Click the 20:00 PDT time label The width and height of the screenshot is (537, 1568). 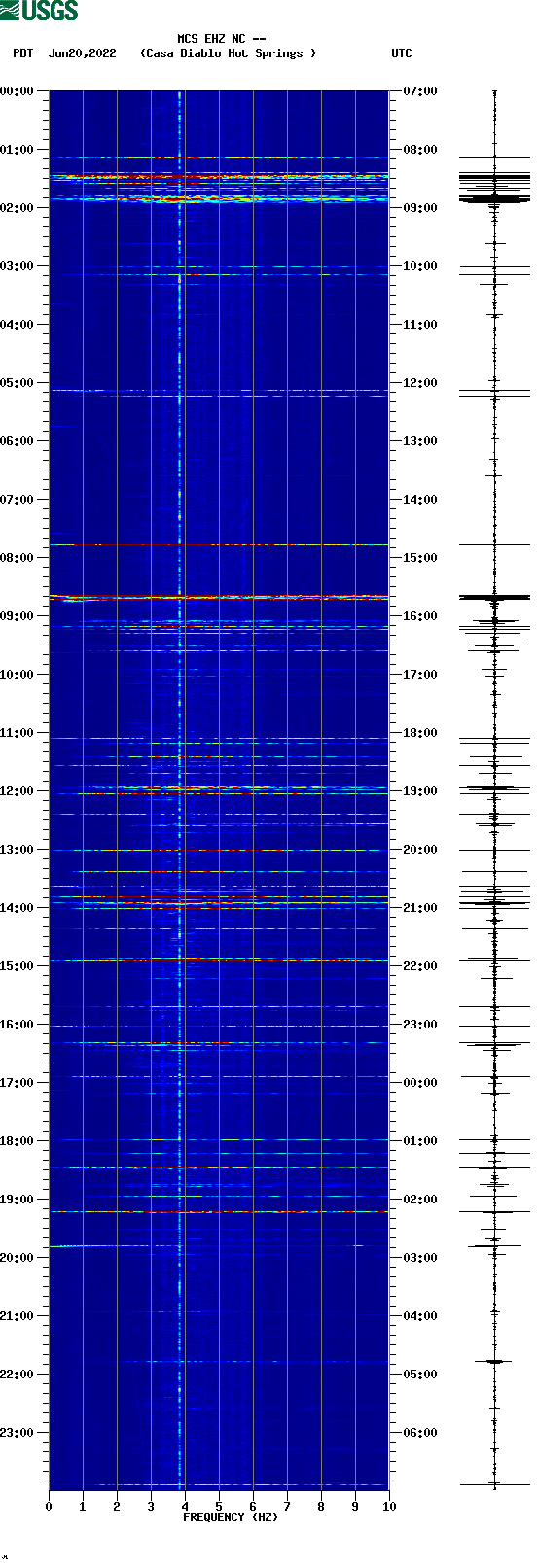(18, 1258)
